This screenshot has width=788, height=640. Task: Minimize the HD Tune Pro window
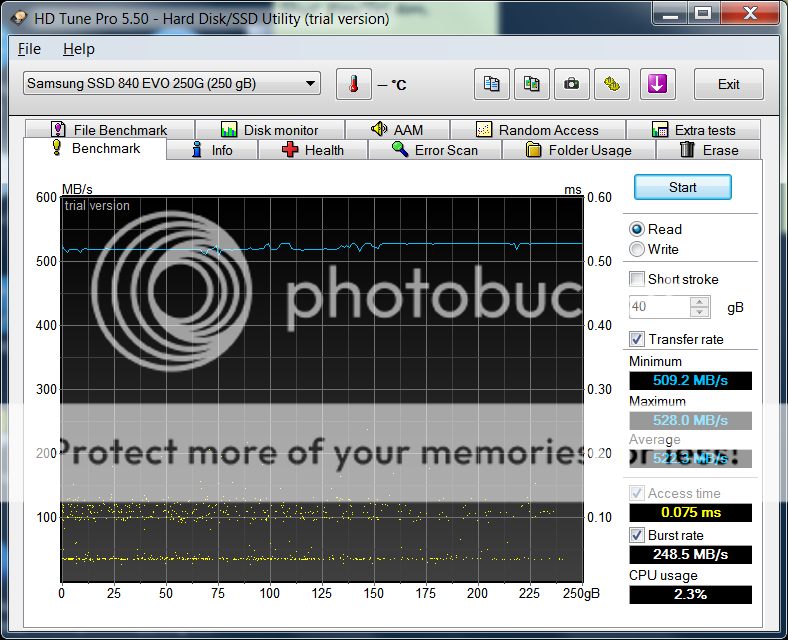click(x=670, y=14)
